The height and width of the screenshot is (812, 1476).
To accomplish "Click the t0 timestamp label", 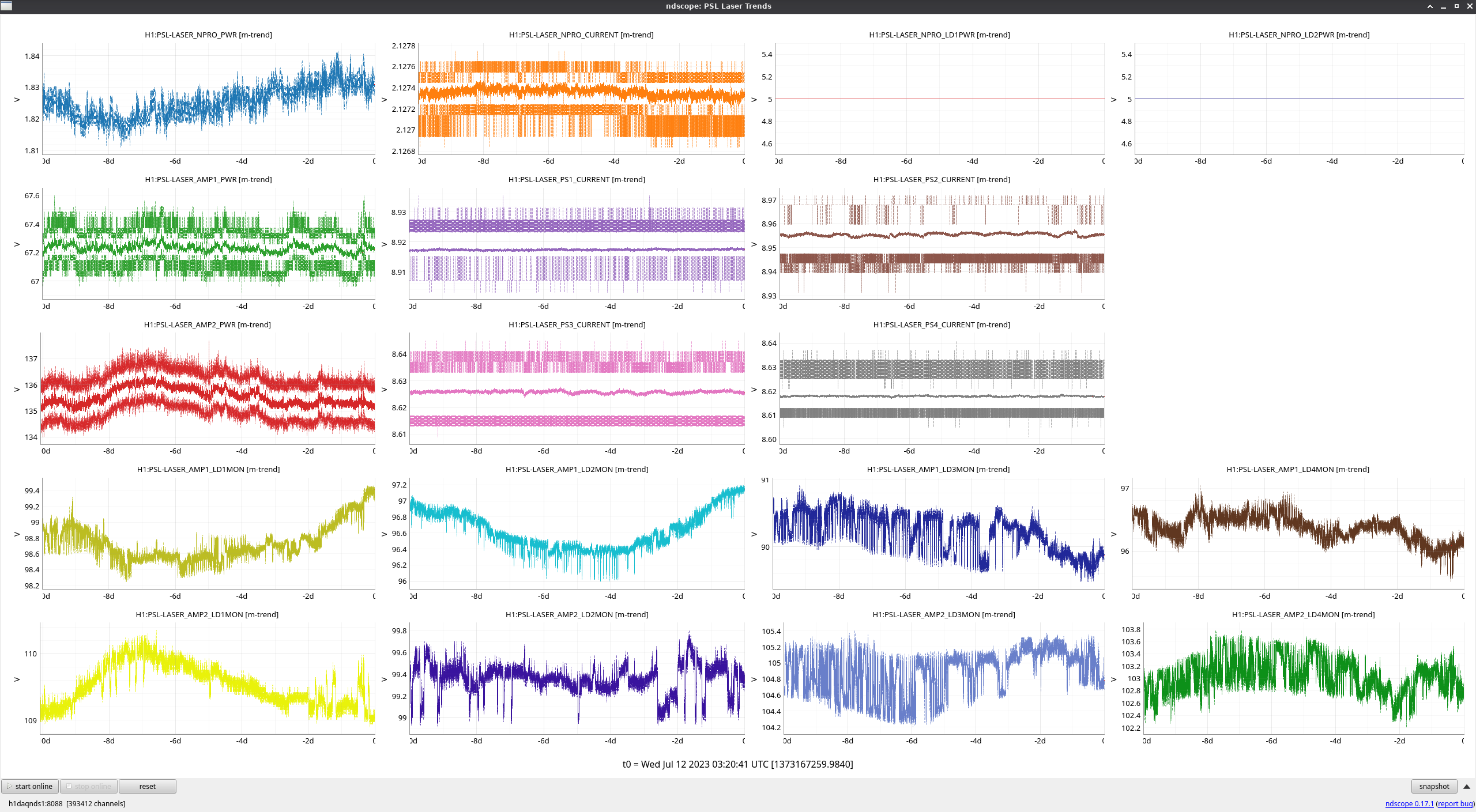I will (x=737, y=764).
